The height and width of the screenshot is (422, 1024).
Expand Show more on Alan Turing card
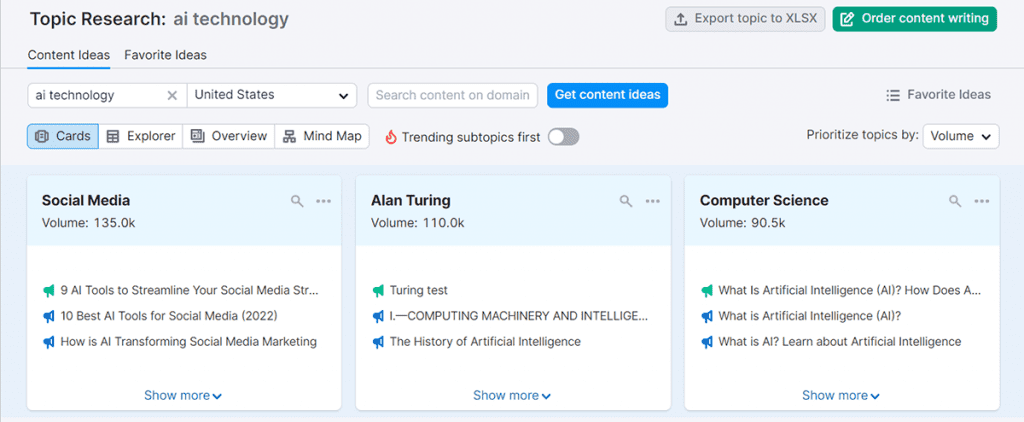tap(512, 395)
